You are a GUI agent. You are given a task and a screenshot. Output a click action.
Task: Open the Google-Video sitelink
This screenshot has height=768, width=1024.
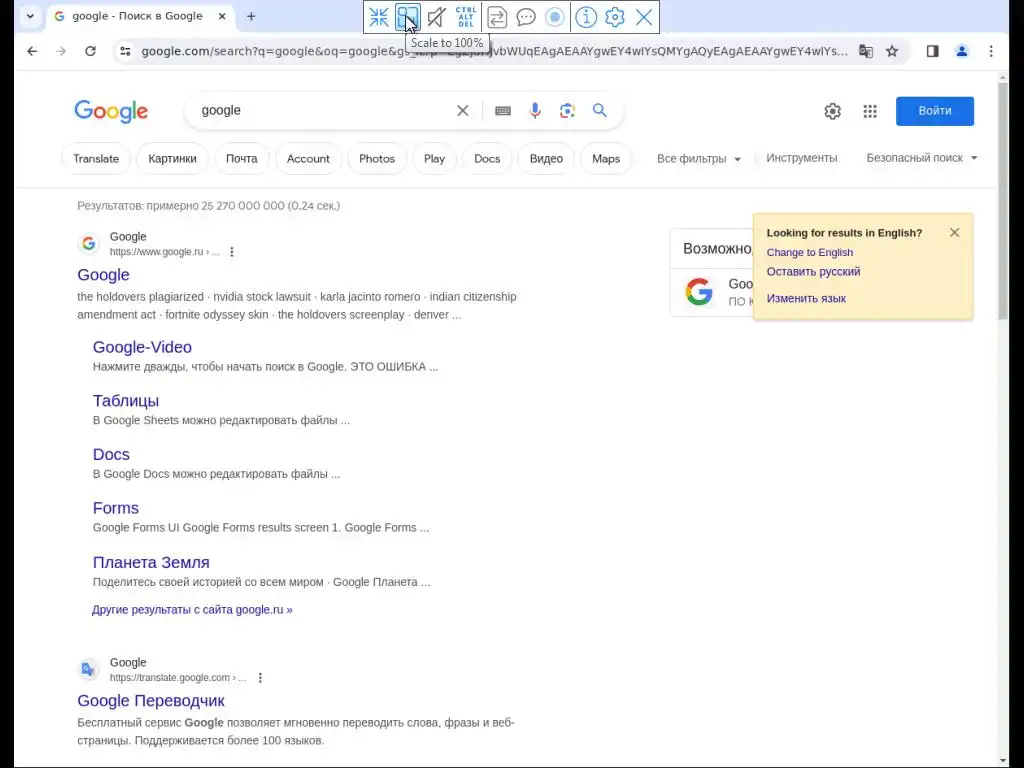(x=142, y=347)
